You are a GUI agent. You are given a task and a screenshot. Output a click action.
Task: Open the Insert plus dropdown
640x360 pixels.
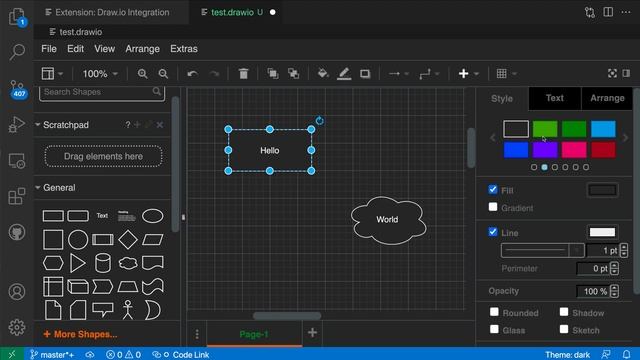point(468,74)
